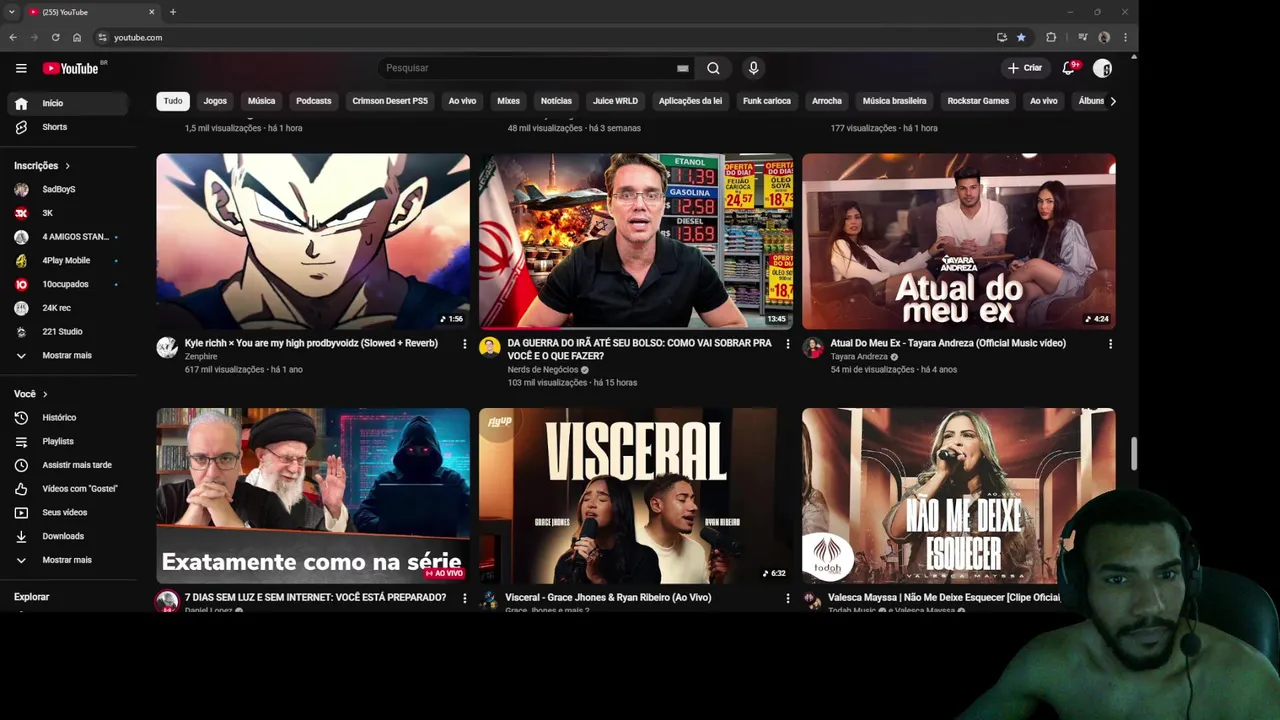Open Seus vídeos in sidebar
Viewport: 1280px width, 720px height.
pyautogui.click(x=66, y=512)
